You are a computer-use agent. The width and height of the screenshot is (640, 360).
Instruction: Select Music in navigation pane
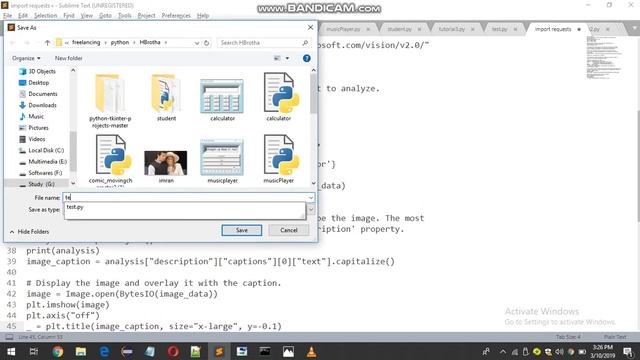tap(31, 117)
